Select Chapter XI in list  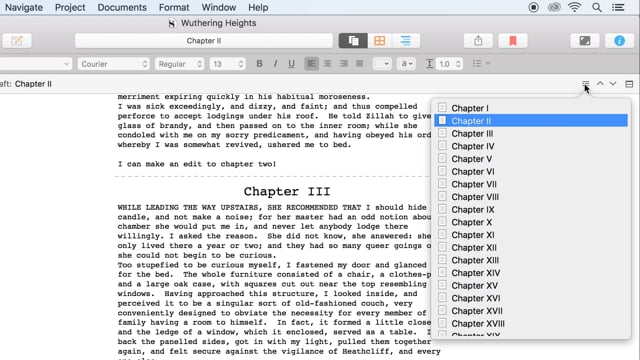tap(531, 235)
